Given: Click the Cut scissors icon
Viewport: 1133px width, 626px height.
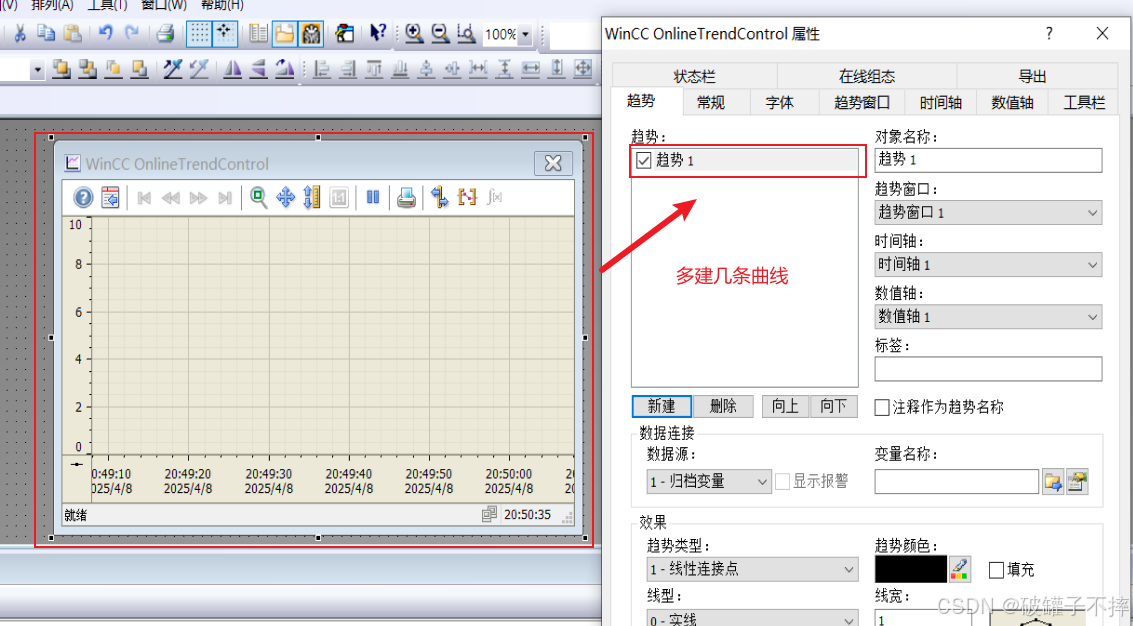Looking at the screenshot, I should click(x=20, y=33).
